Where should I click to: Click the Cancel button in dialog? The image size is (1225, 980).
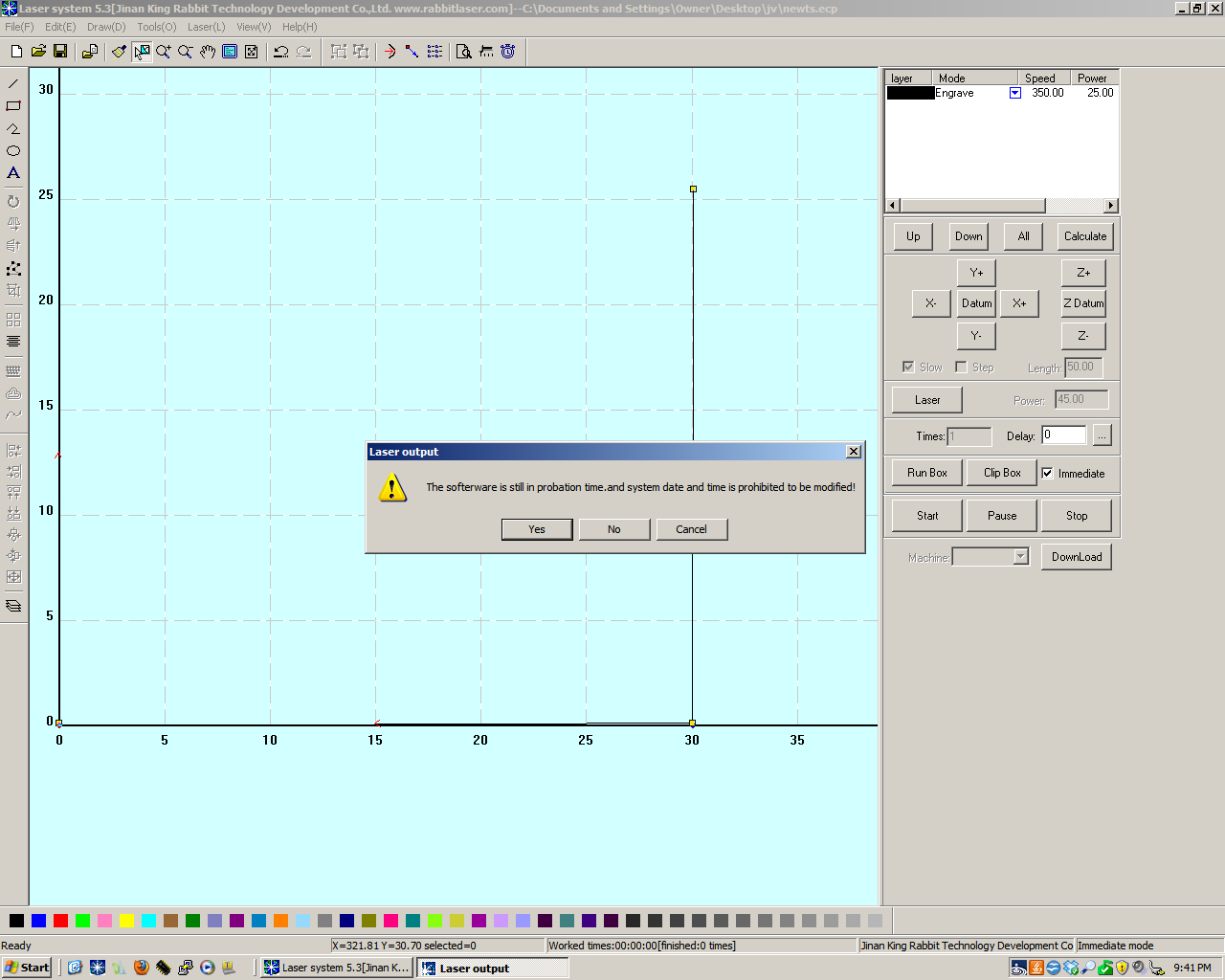tap(692, 529)
